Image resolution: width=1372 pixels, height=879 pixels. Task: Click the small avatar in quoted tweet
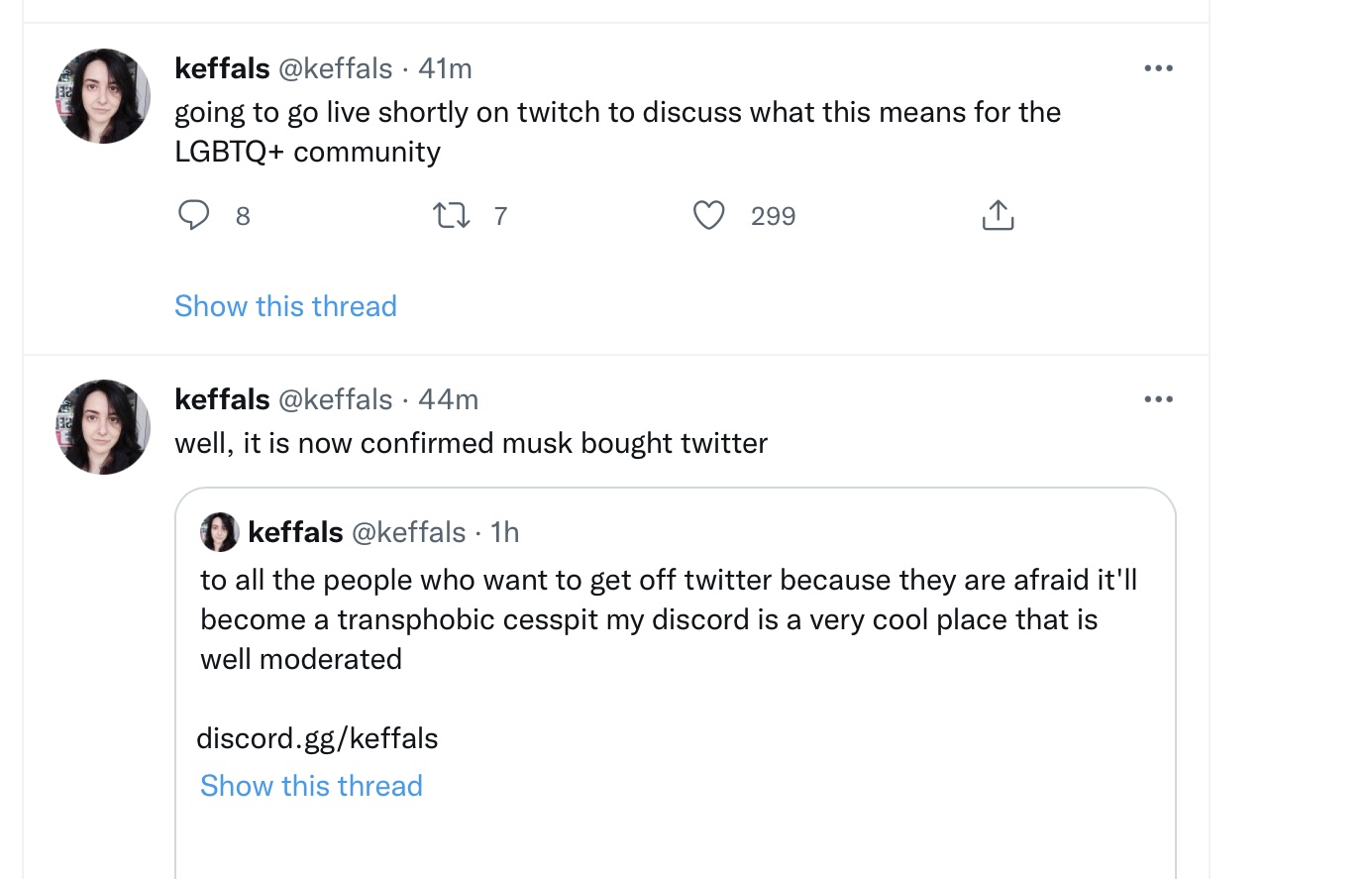click(x=220, y=532)
